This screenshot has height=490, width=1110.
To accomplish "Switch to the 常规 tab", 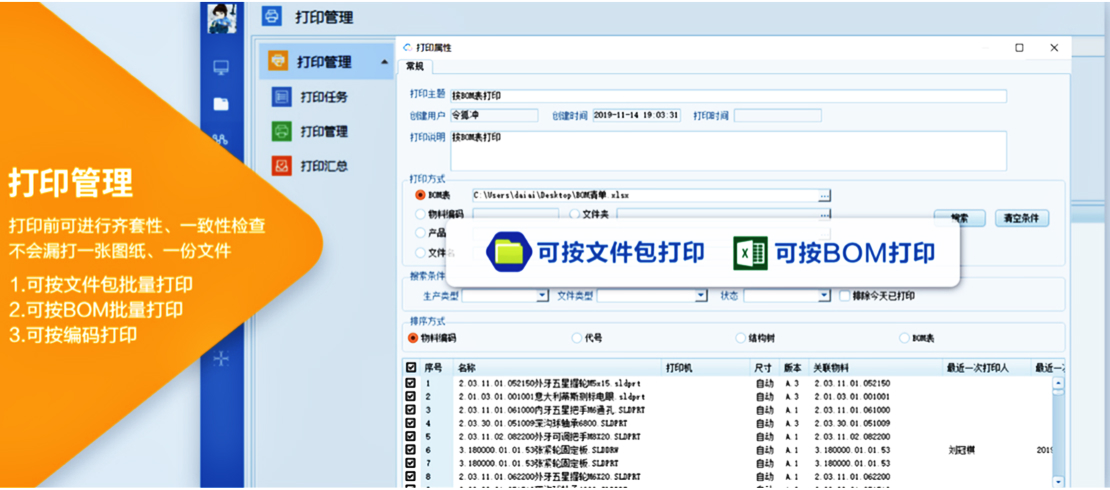I will [414, 67].
